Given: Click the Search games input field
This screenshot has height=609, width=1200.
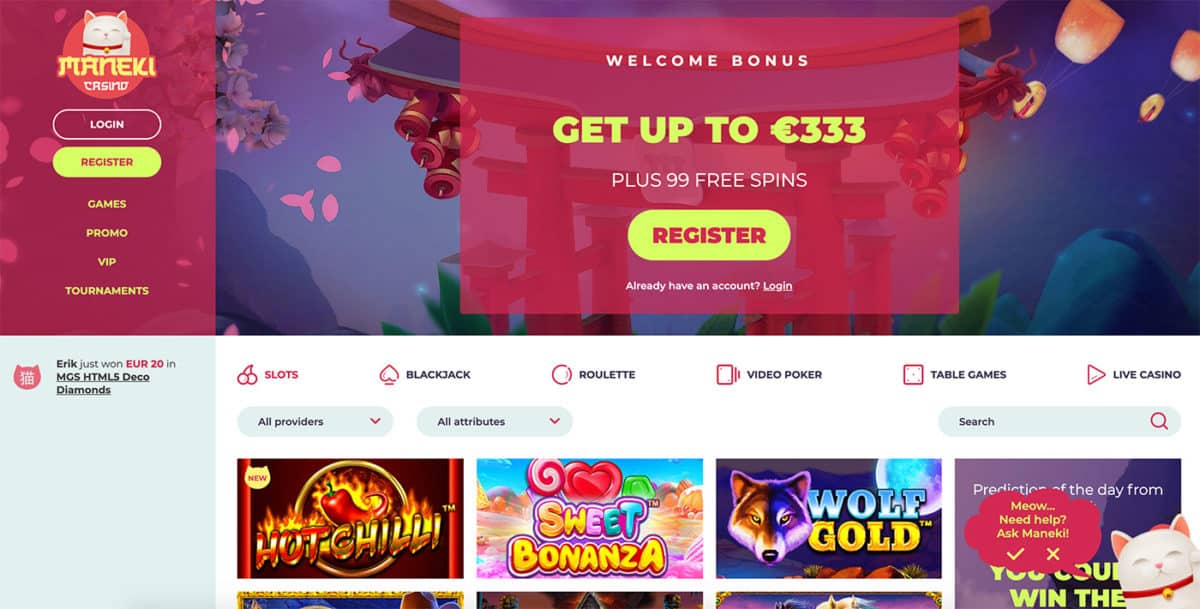Looking at the screenshot, I should tap(1059, 421).
